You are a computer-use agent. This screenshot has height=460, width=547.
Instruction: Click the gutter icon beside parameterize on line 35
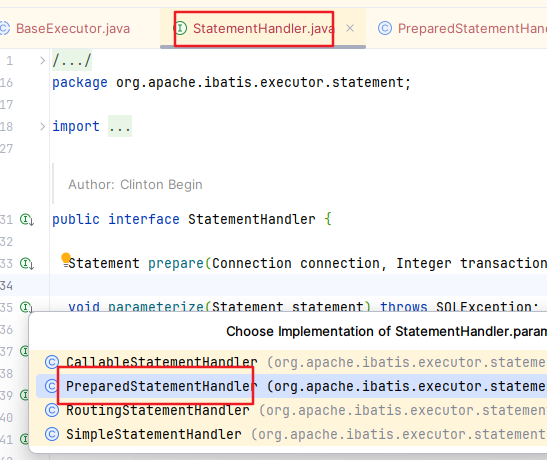(x=27, y=307)
